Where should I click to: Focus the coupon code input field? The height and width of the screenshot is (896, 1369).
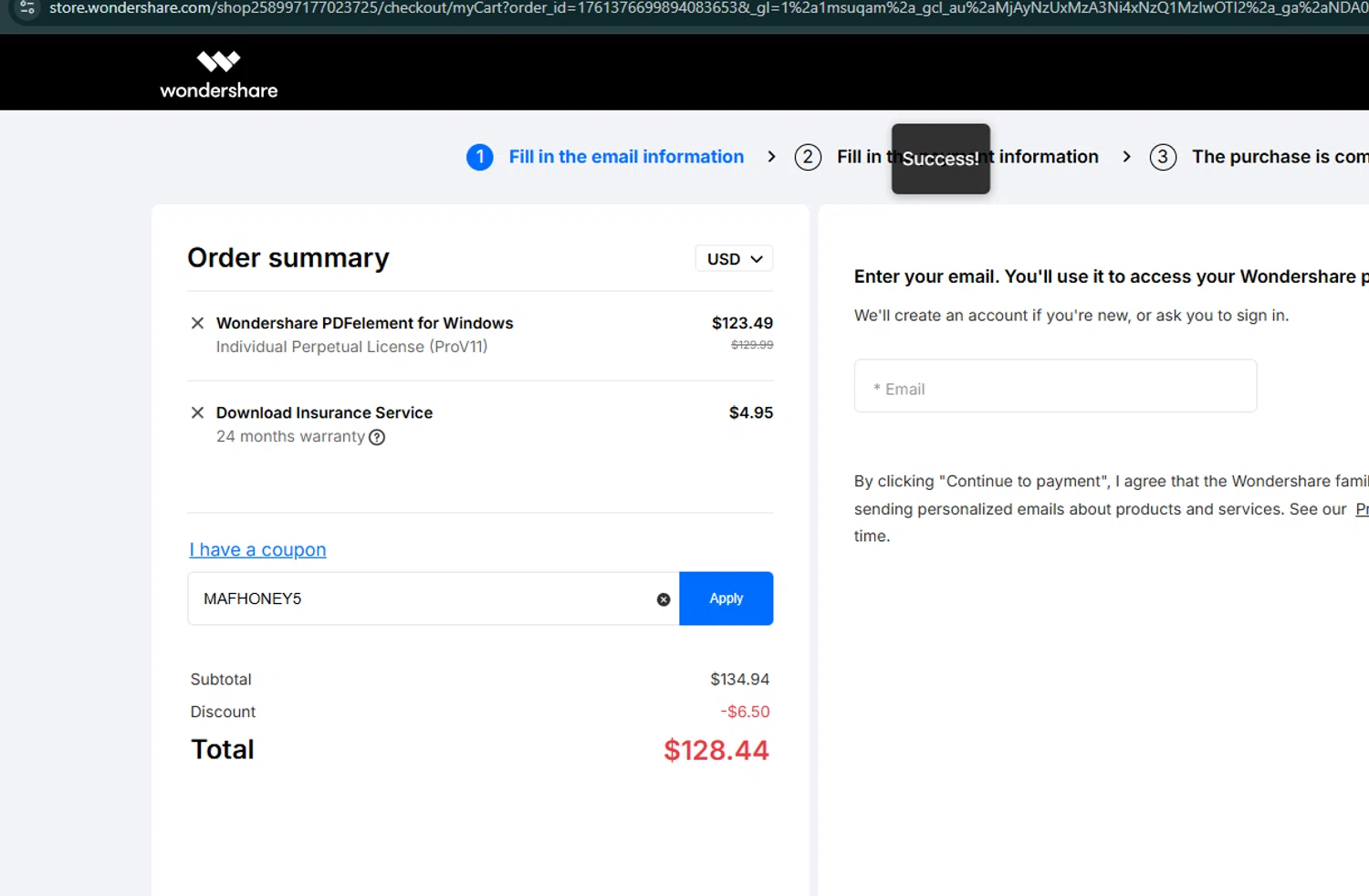click(x=434, y=599)
